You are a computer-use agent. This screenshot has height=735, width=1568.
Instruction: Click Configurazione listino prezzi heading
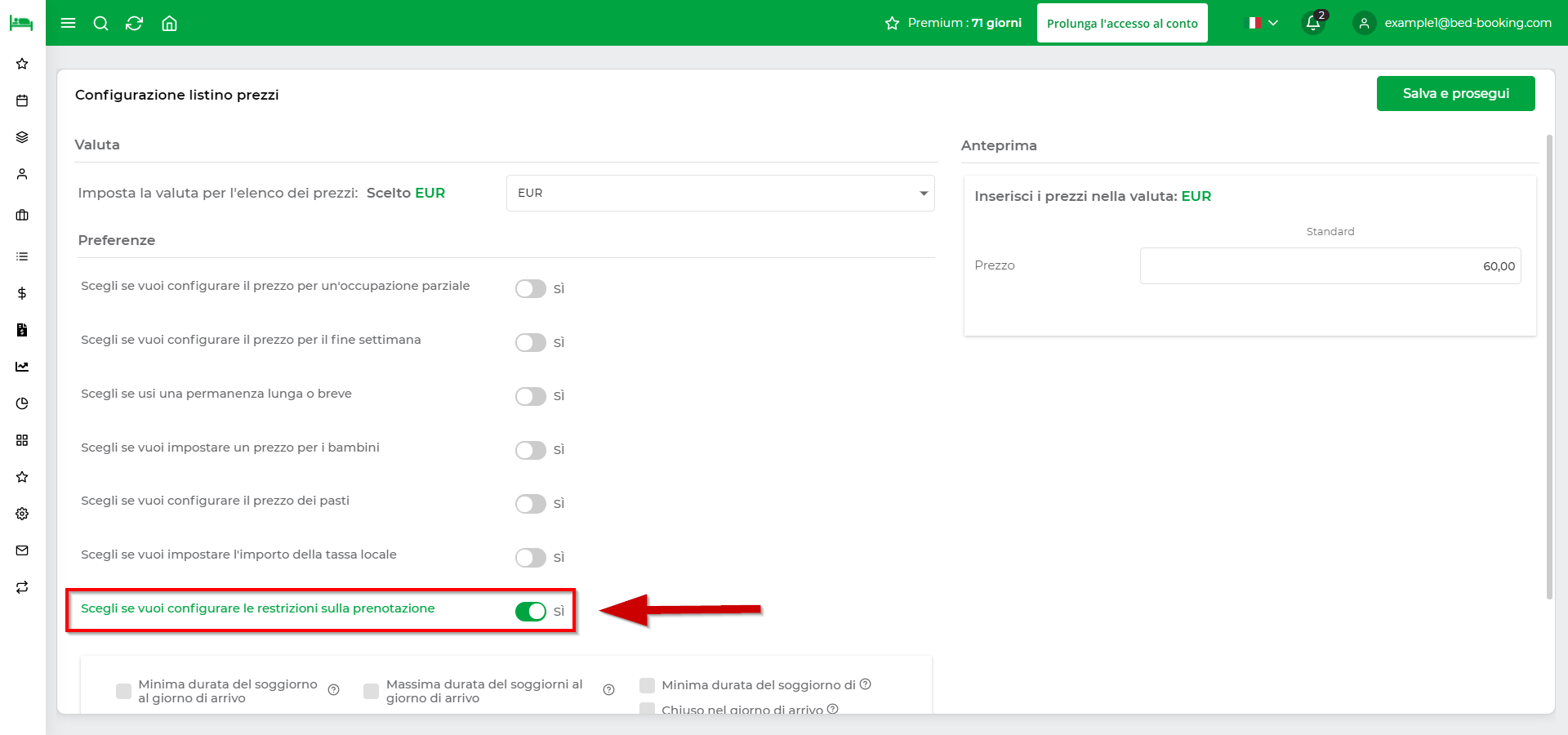point(177,95)
